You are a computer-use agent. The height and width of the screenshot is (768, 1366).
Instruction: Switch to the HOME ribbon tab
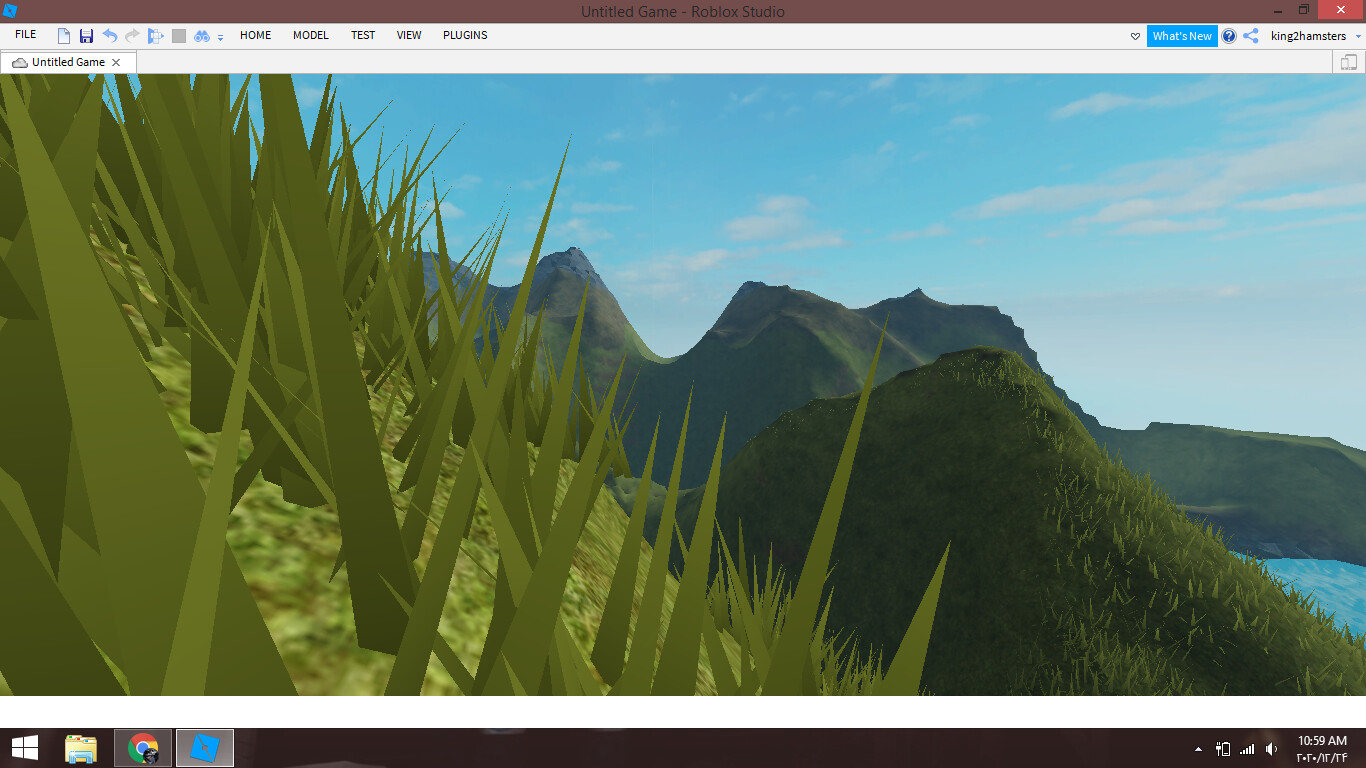(x=256, y=35)
